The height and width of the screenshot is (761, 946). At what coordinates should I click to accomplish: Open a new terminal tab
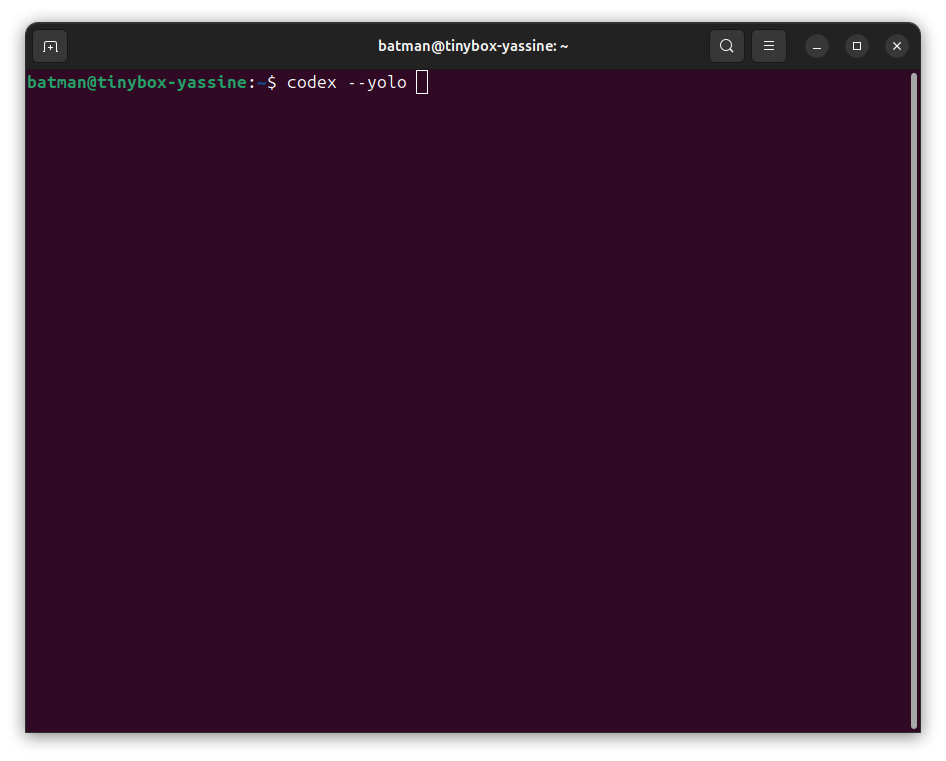pyautogui.click(x=50, y=46)
